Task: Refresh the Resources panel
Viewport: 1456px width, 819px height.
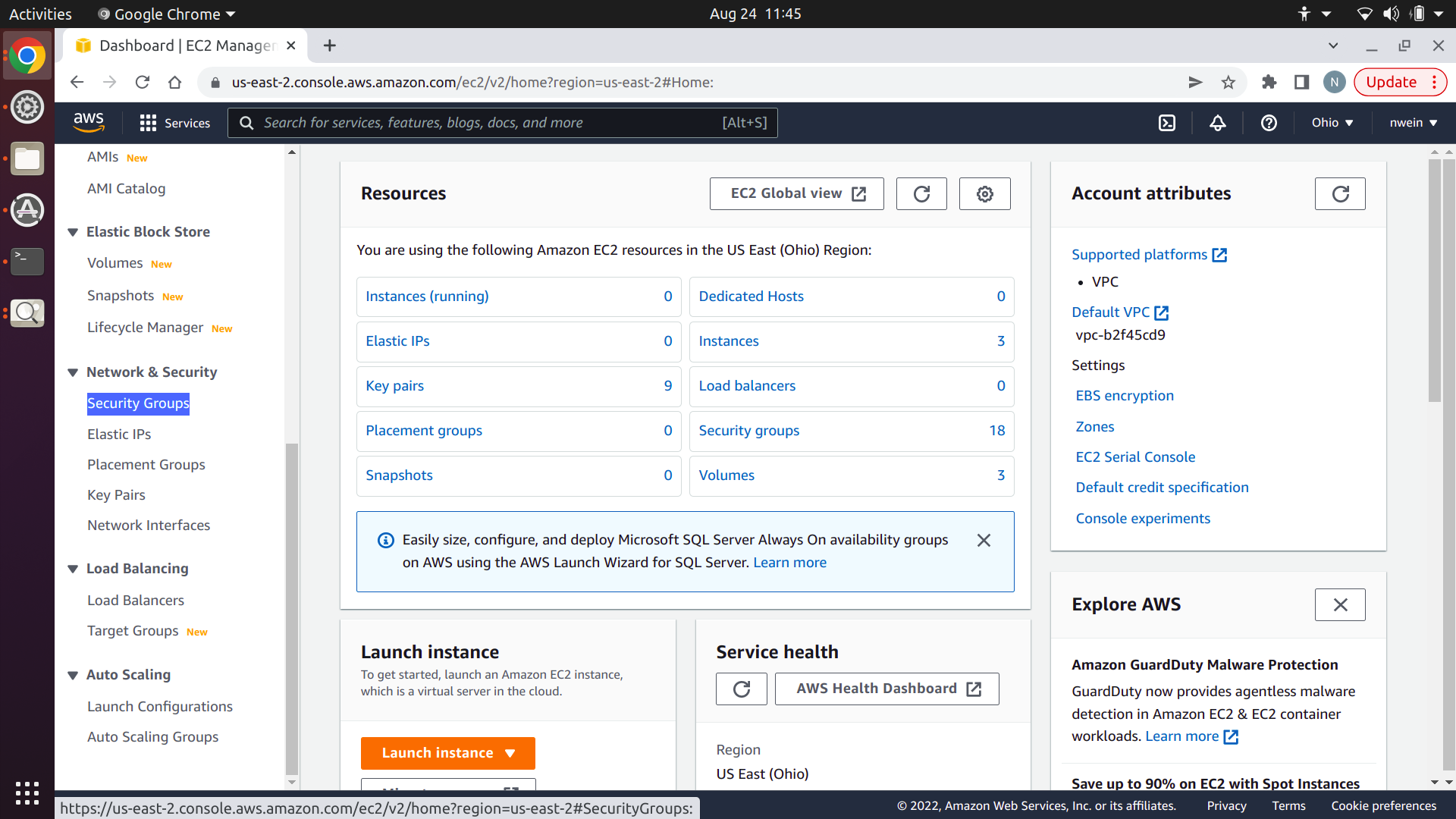Action: [x=921, y=194]
